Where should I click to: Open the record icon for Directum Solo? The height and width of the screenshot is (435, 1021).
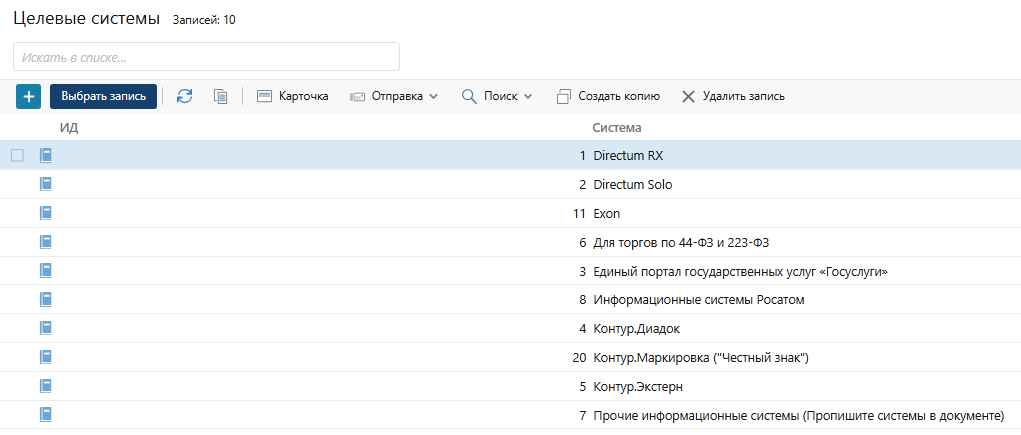pyautogui.click(x=45, y=184)
